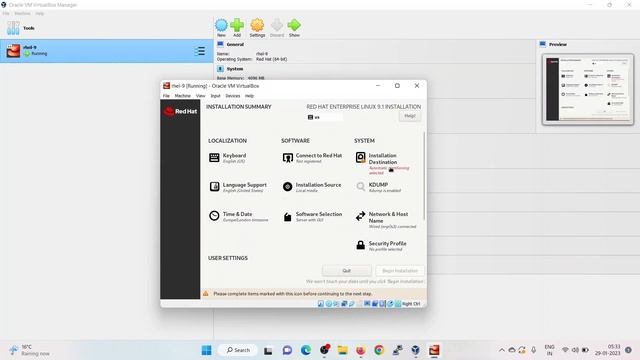Open Settings in VirtualBox Manager toolbar

tap(257, 28)
